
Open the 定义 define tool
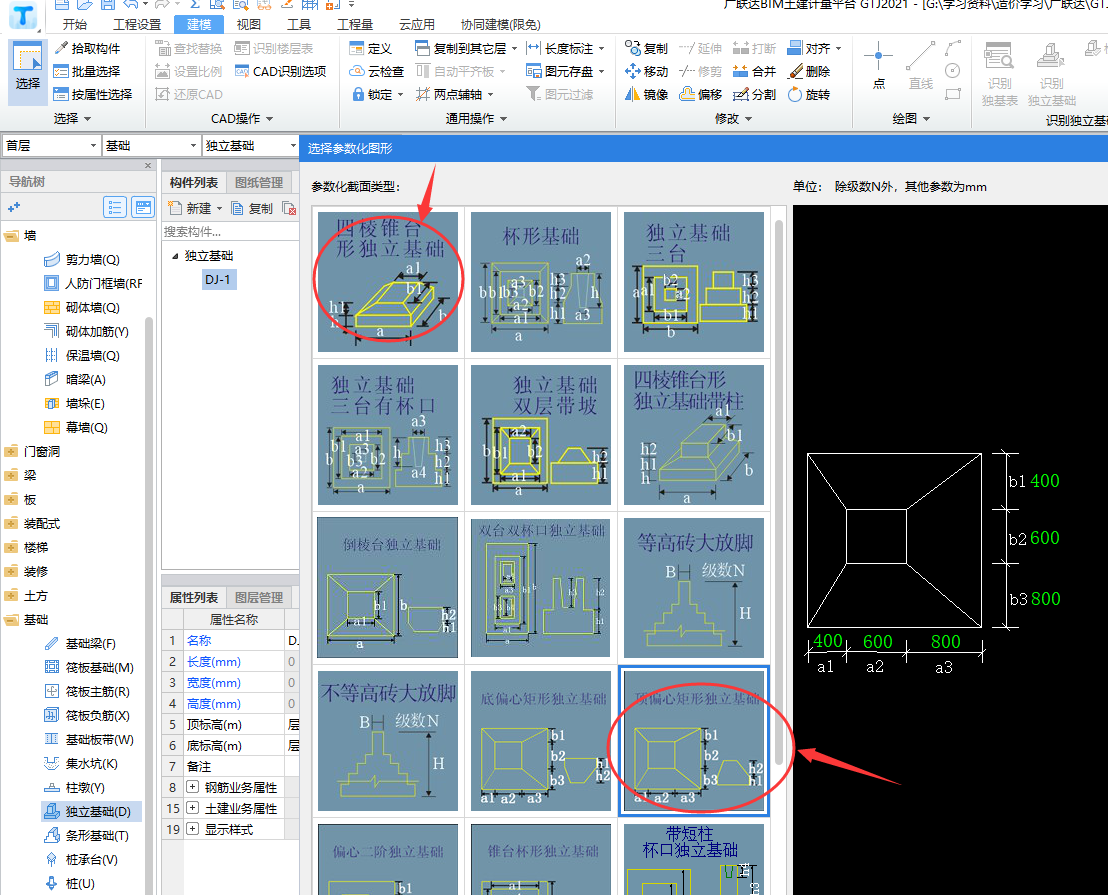point(371,48)
